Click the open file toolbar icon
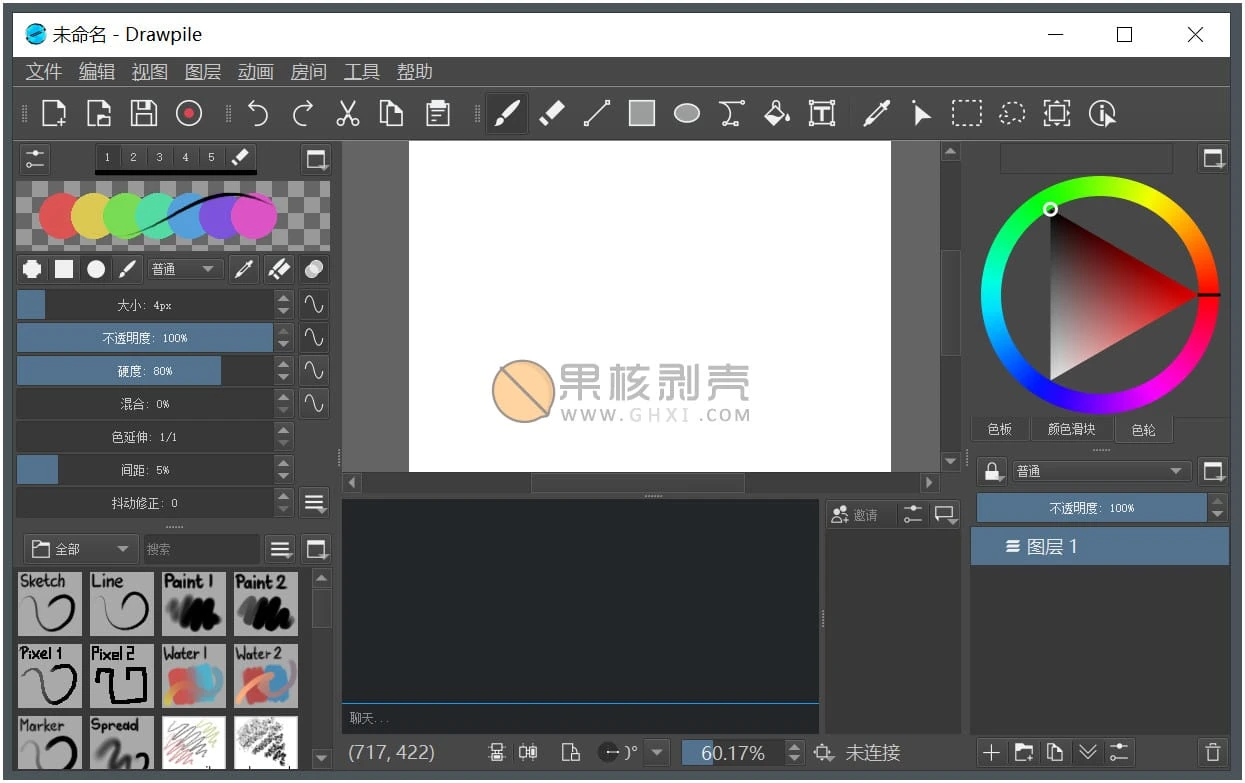1245x783 pixels. coord(99,113)
